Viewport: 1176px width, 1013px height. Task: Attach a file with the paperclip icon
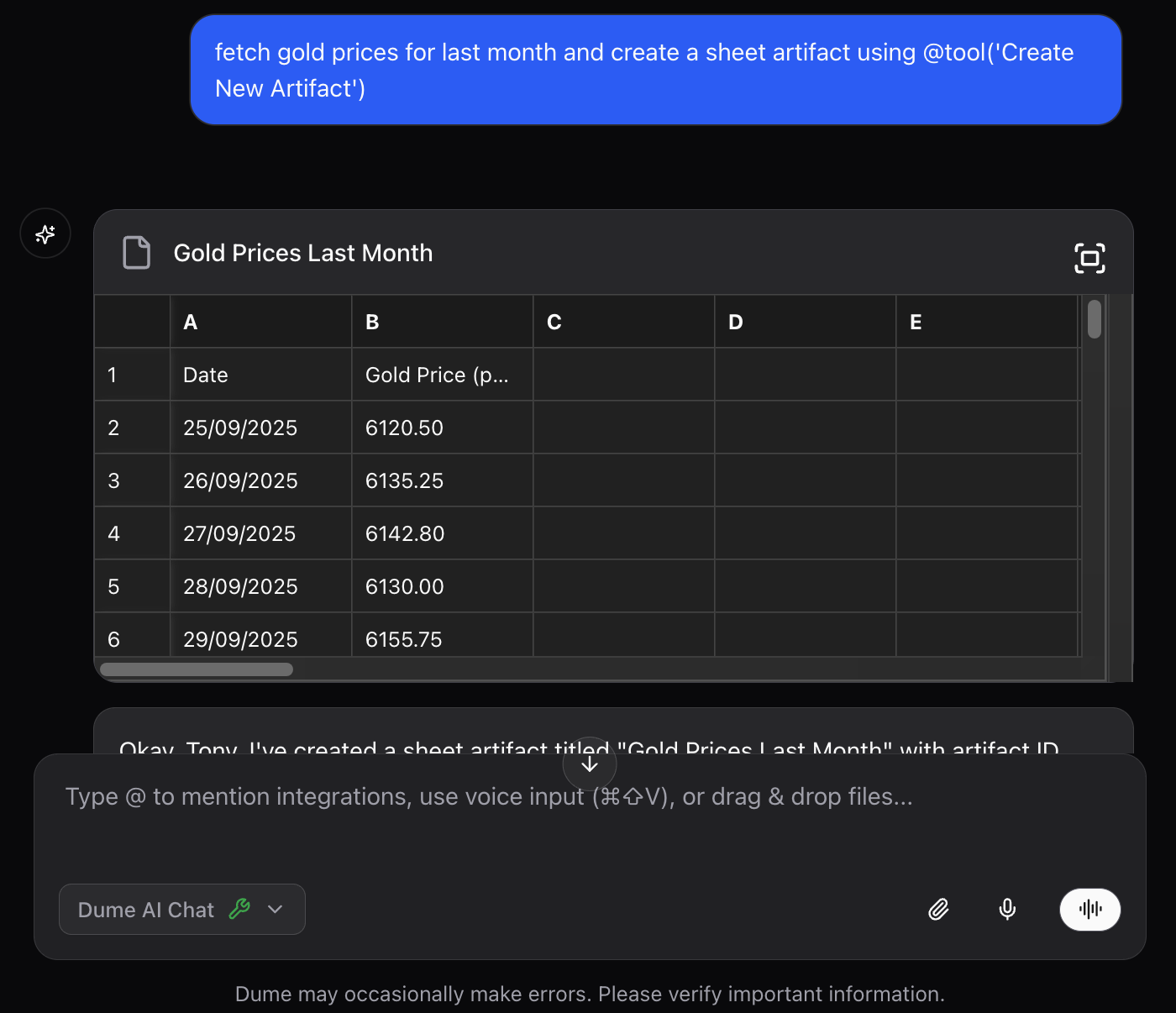(938, 910)
